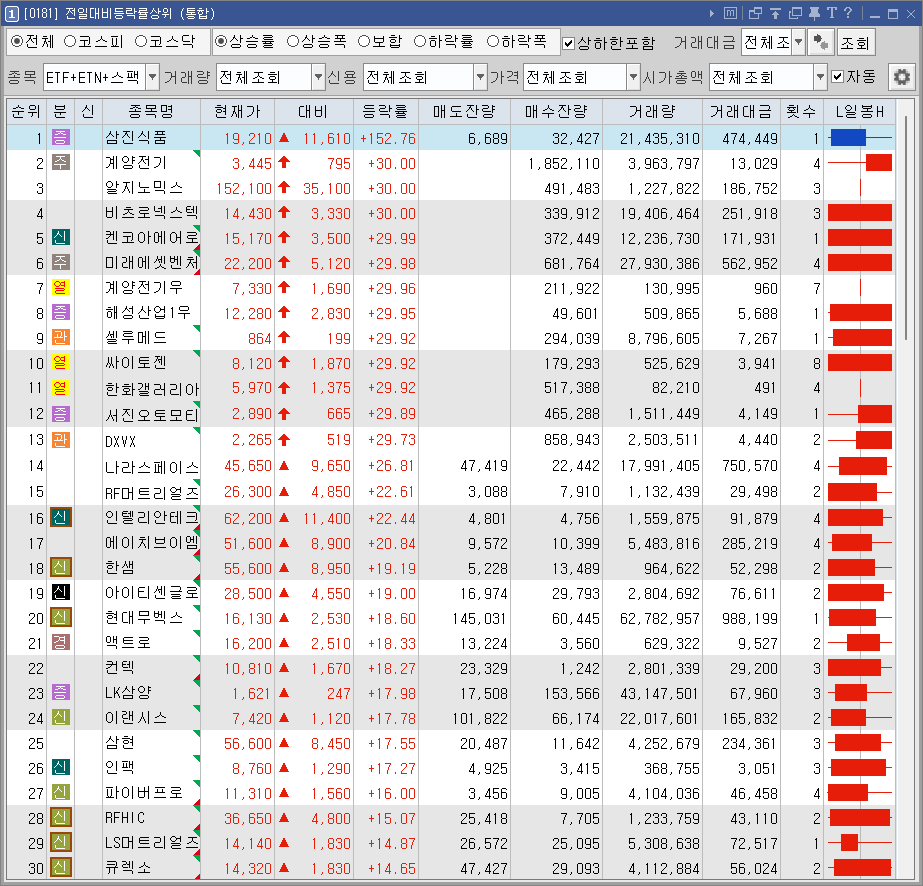The image size is (923, 886).
Task: Select the 코스닥 radio button
Action: click(141, 41)
